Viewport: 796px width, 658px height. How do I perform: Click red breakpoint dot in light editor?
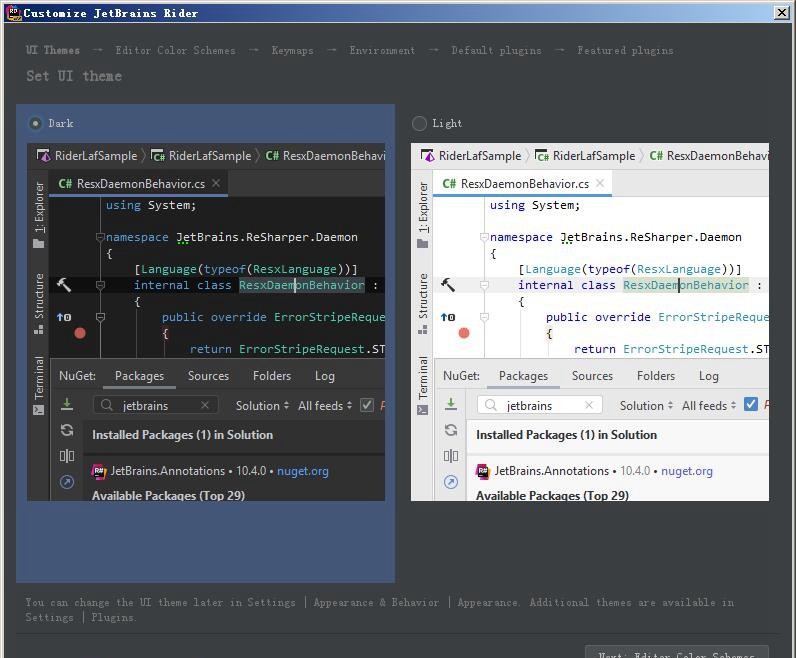[x=464, y=333]
